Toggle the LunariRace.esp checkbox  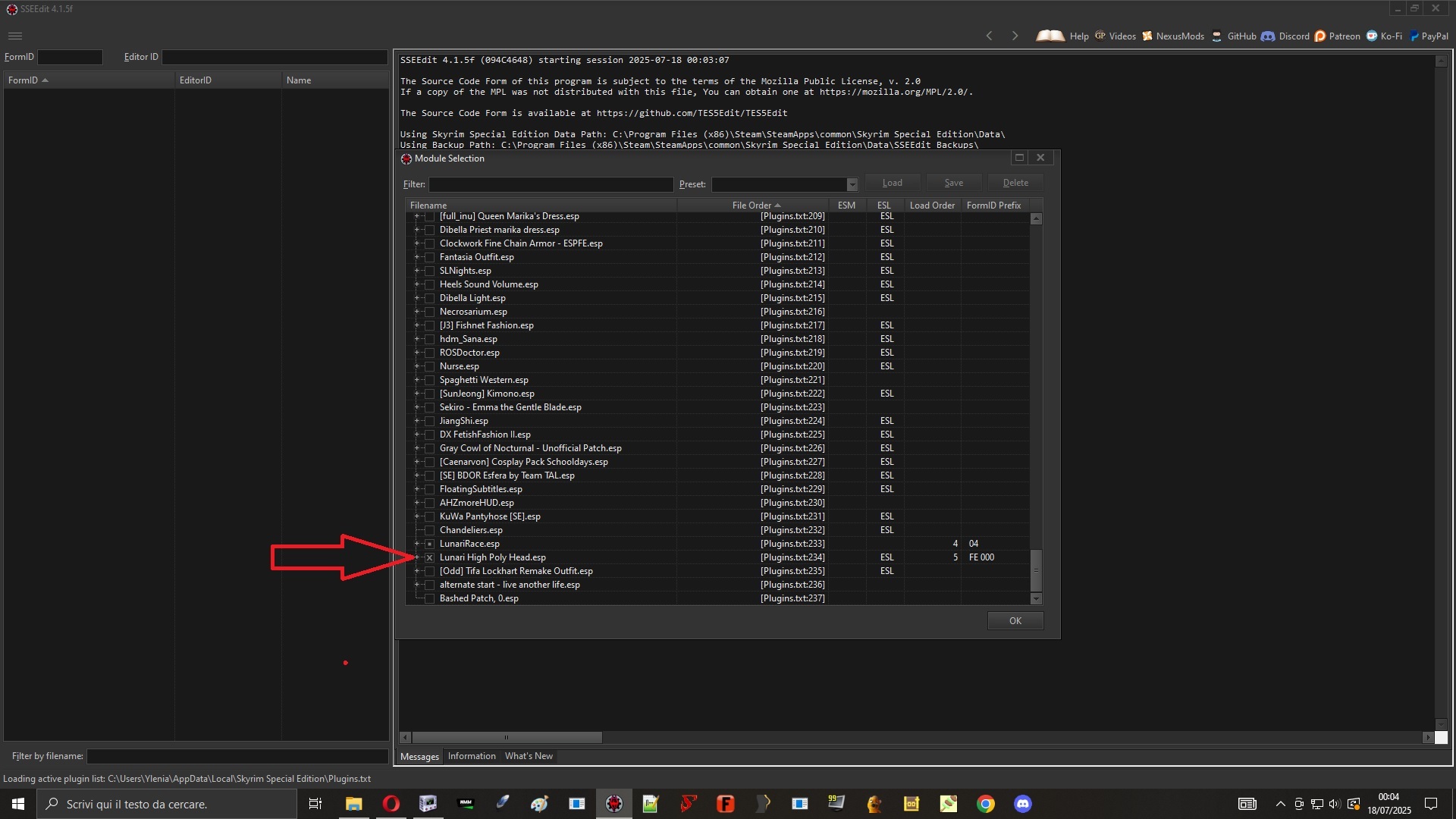click(x=430, y=544)
